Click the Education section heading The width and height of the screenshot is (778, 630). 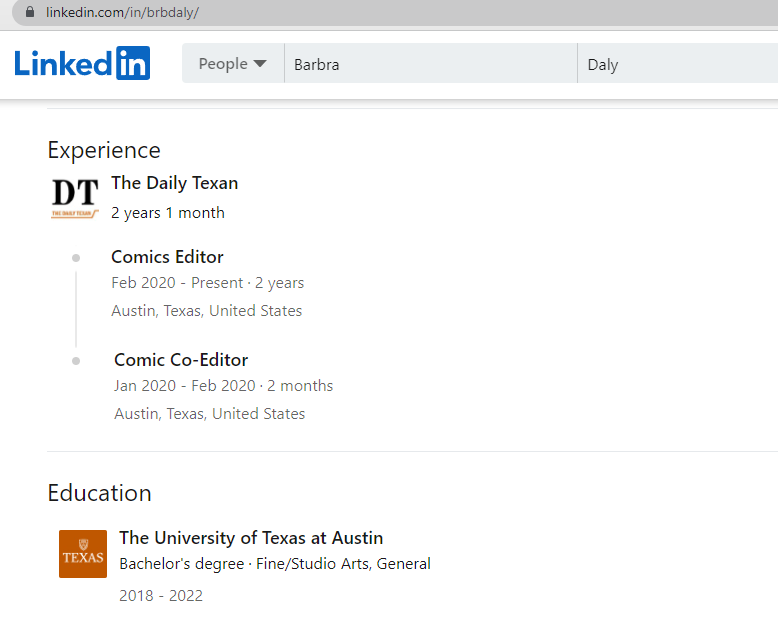[99, 493]
